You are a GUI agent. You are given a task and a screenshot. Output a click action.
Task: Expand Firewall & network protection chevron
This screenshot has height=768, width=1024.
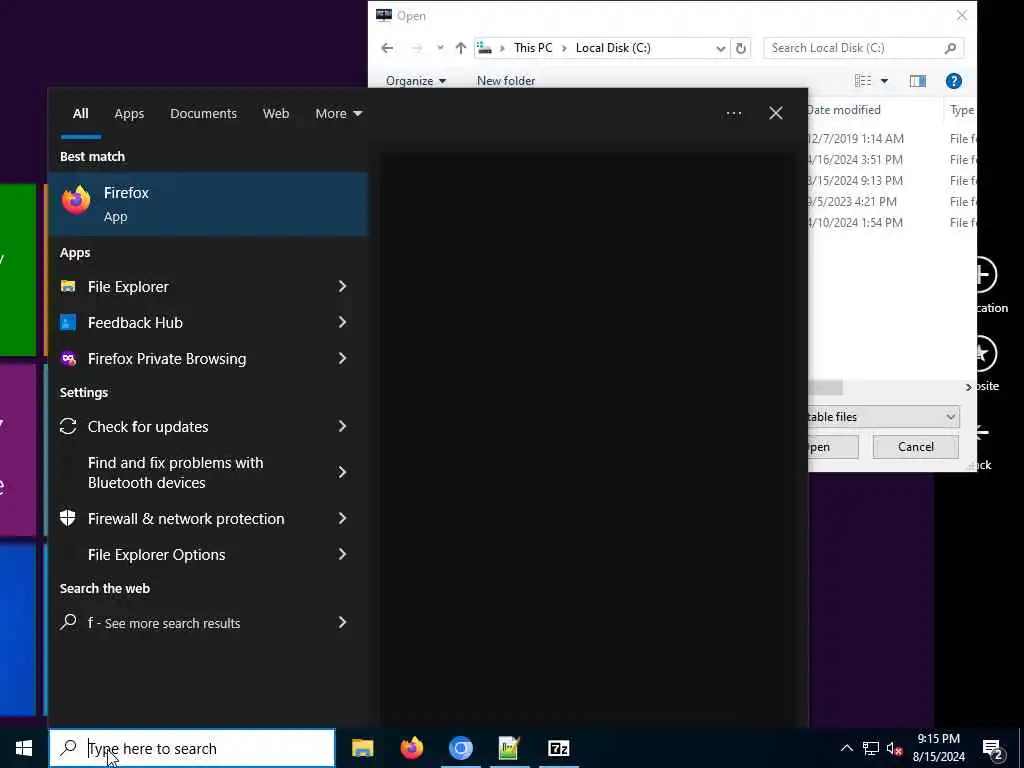coord(342,518)
